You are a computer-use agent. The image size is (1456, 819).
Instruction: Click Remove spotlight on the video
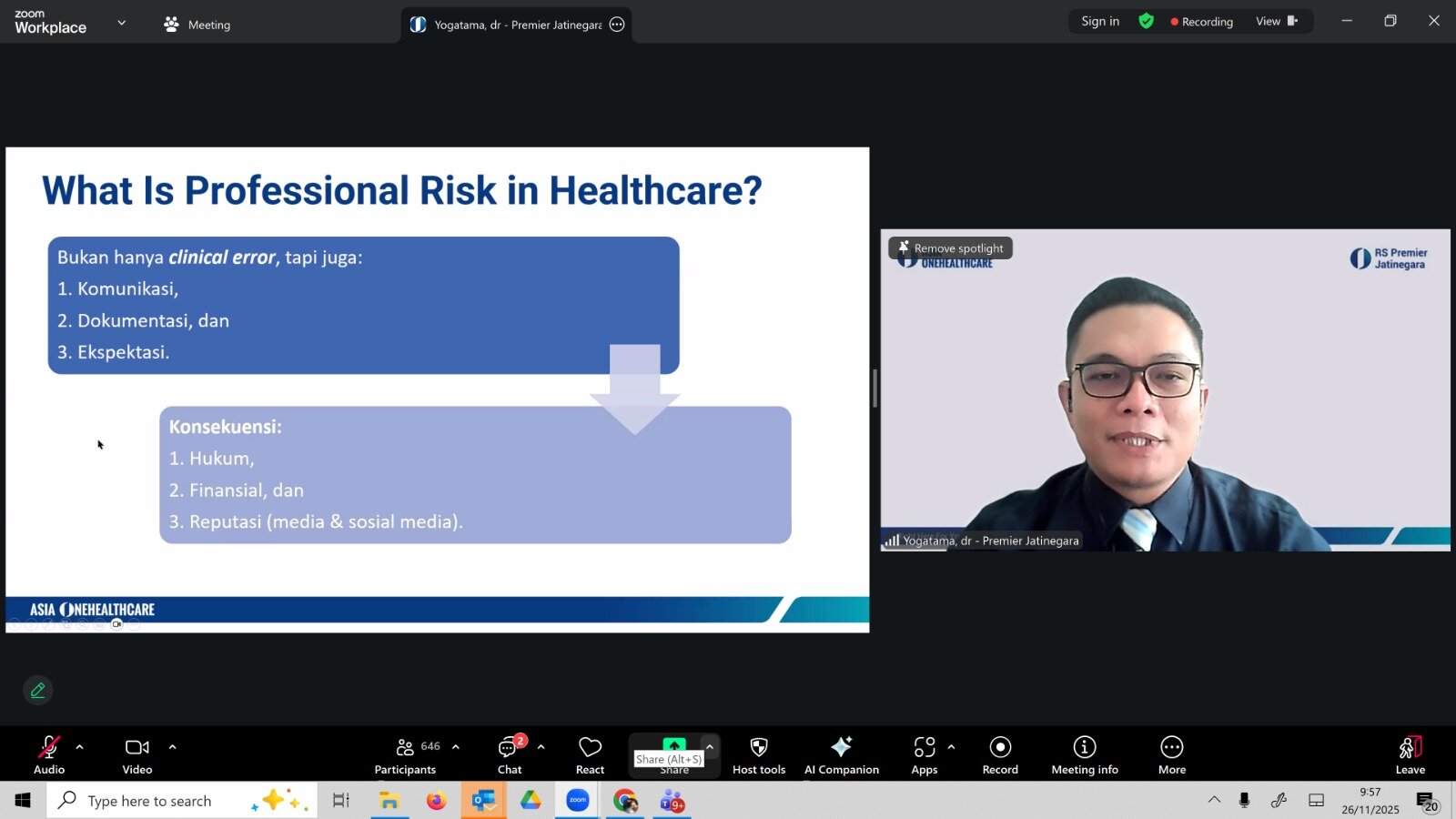coord(951,248)
